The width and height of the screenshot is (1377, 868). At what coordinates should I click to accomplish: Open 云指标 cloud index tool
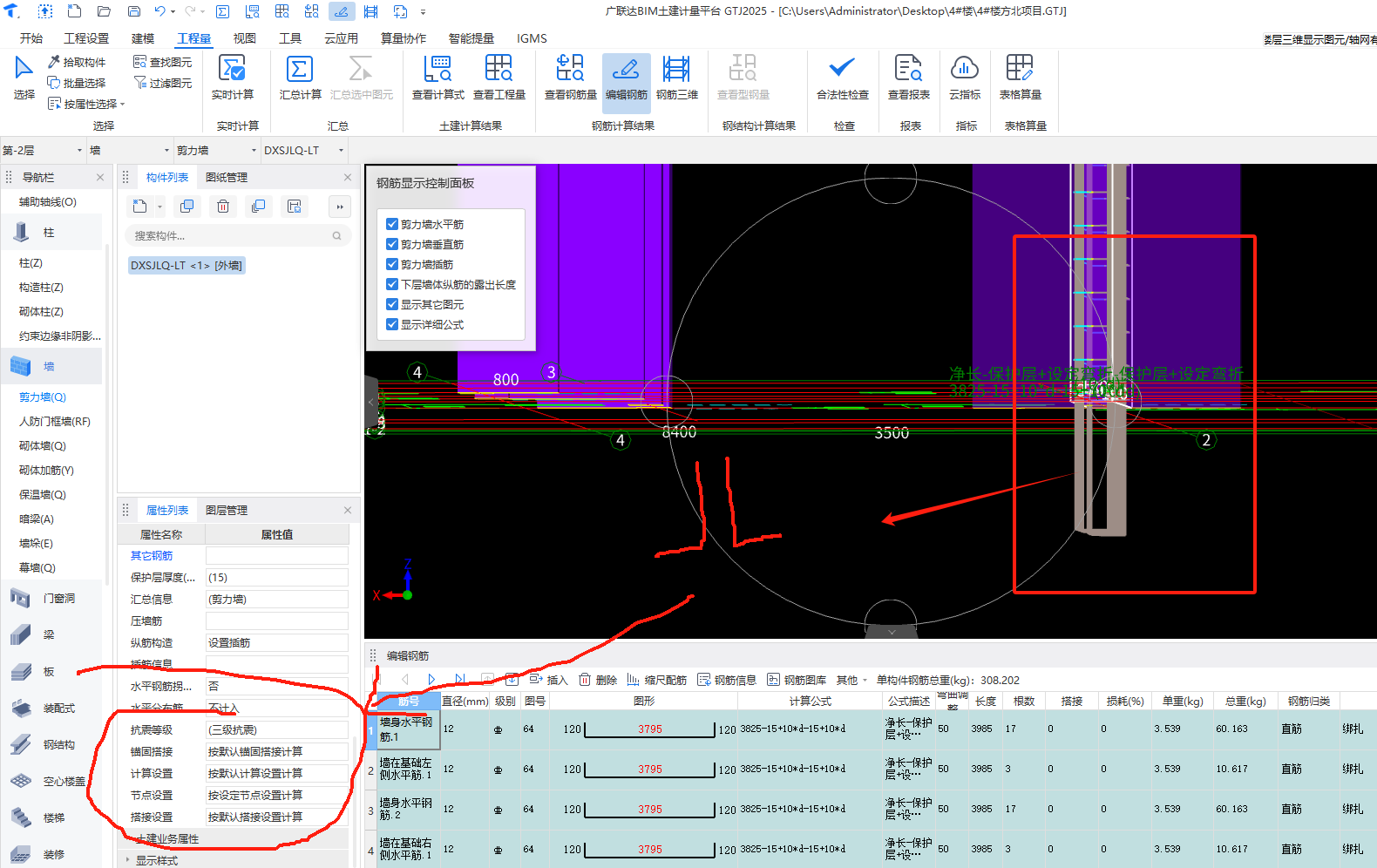click(965, 77)
